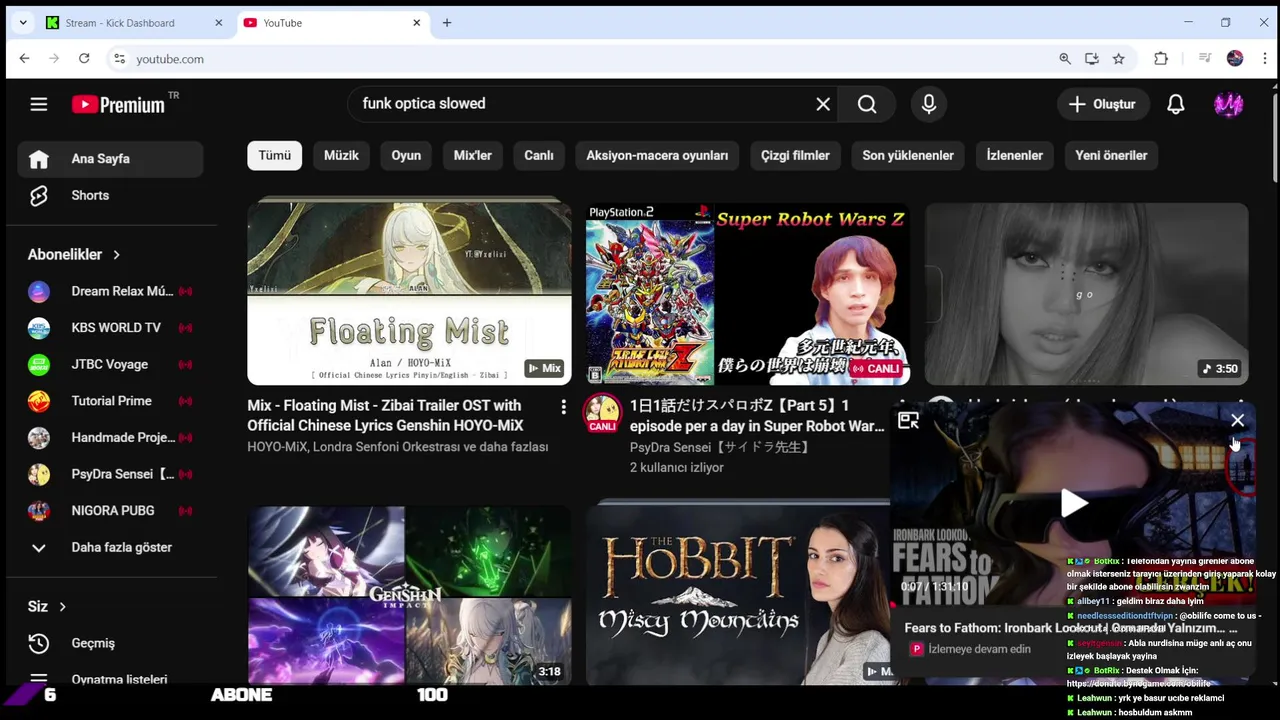Viewport: 1280px width, 720px height.
Task: Open the Super Robot Wars Z thumbnail
Action: (748, 293)
